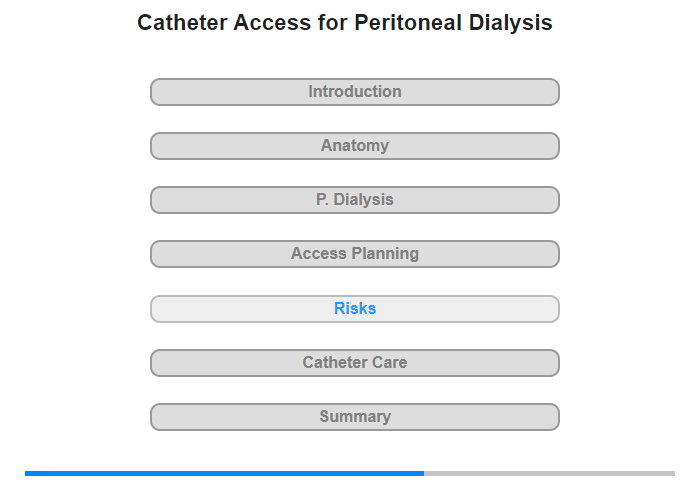Navigate to the Risks menu entry
This screenshot has height=480, width=700.
click(x=354, y=309)
